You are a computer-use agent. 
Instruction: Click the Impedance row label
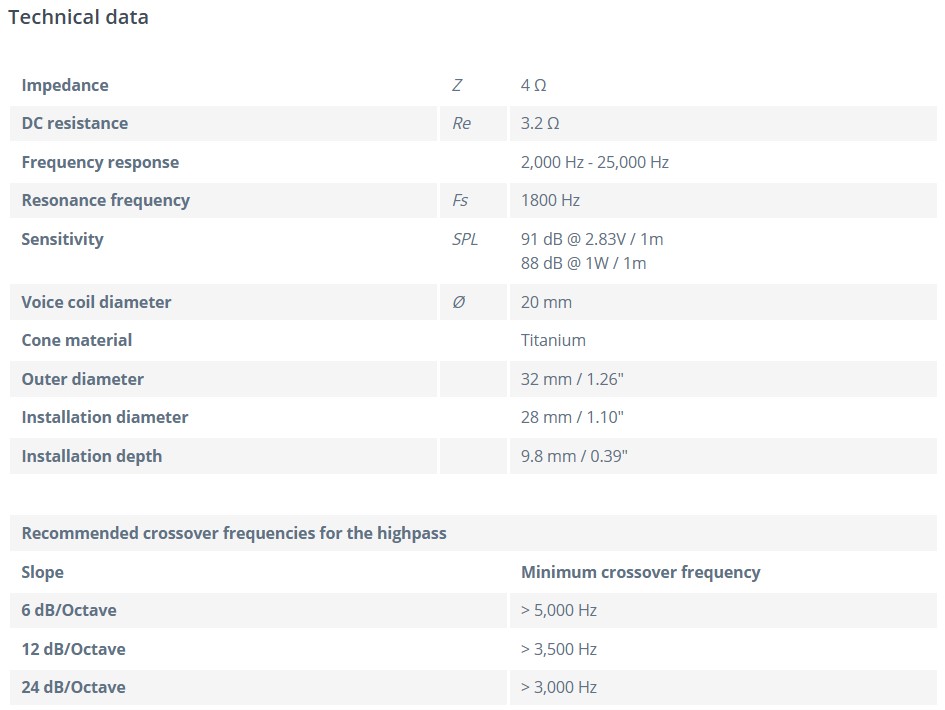click(x=65, y=85)
